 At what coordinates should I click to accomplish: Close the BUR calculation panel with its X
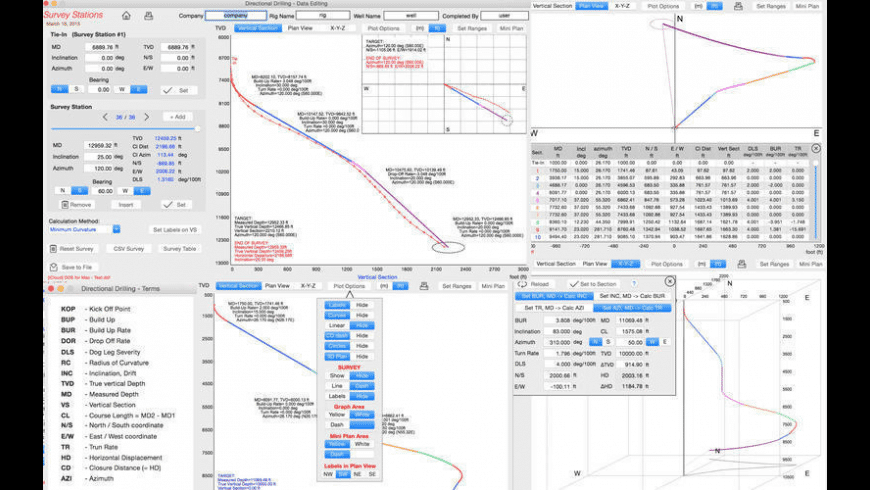[x=670, y=281]
